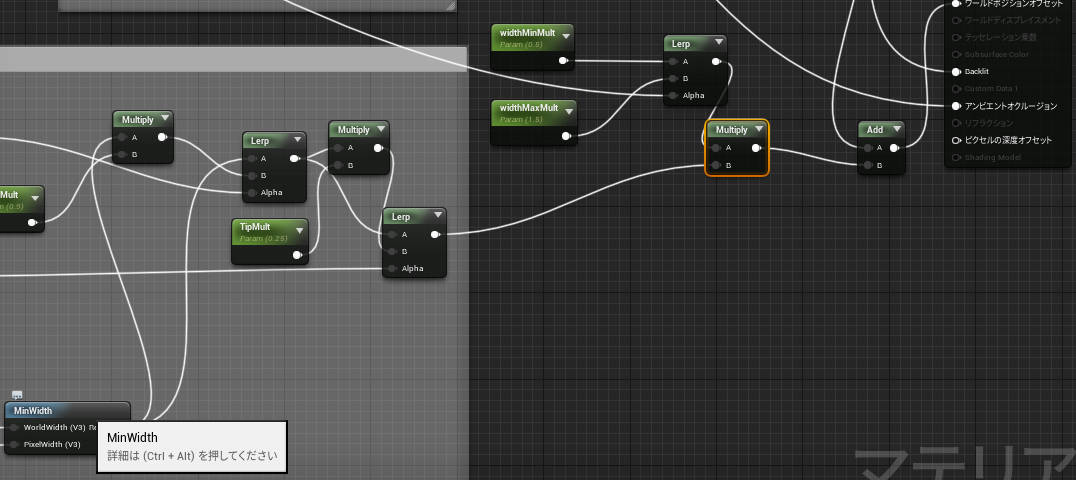Click A pin of Multiply right of TipMult Lerp
The image size is (1076, 480).
point(338,148)
